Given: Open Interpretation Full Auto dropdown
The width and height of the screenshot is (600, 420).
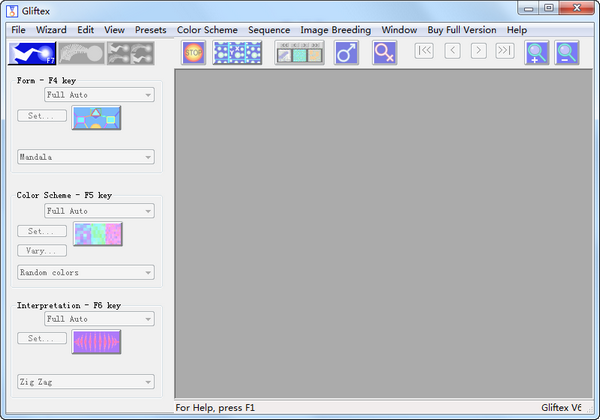Looking at the screenshot, I should [99, 319].
